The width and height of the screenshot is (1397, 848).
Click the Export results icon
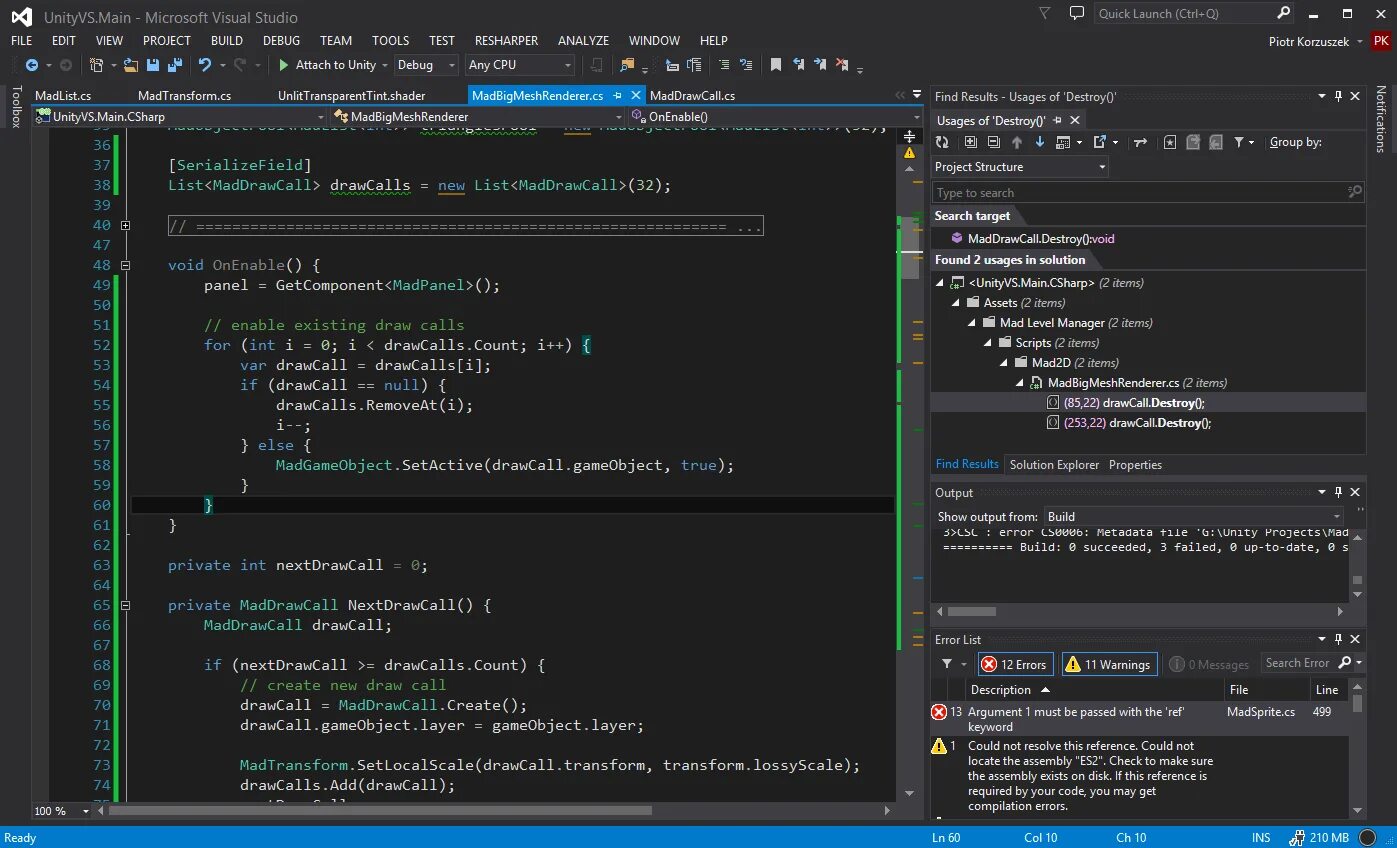point(1100,142)
